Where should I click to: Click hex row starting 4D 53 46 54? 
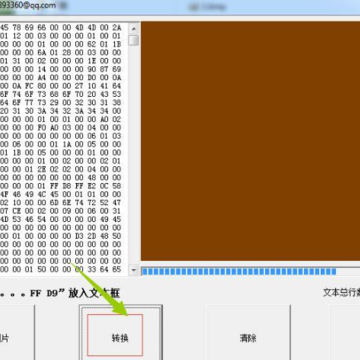coord(60,219)
